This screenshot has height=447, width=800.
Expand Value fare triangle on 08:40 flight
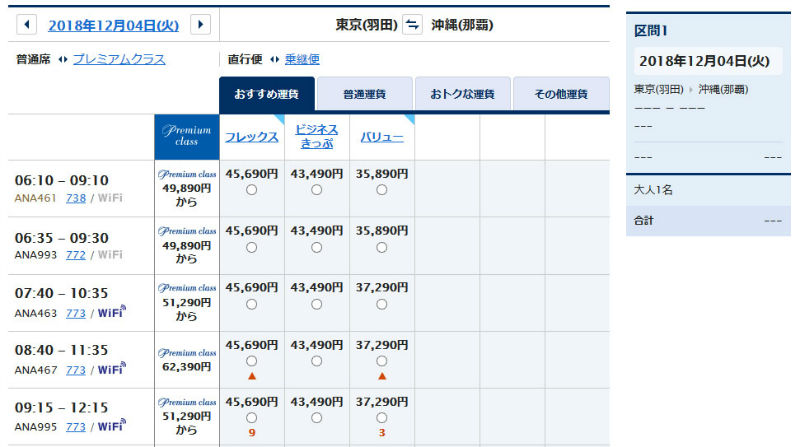381,377
